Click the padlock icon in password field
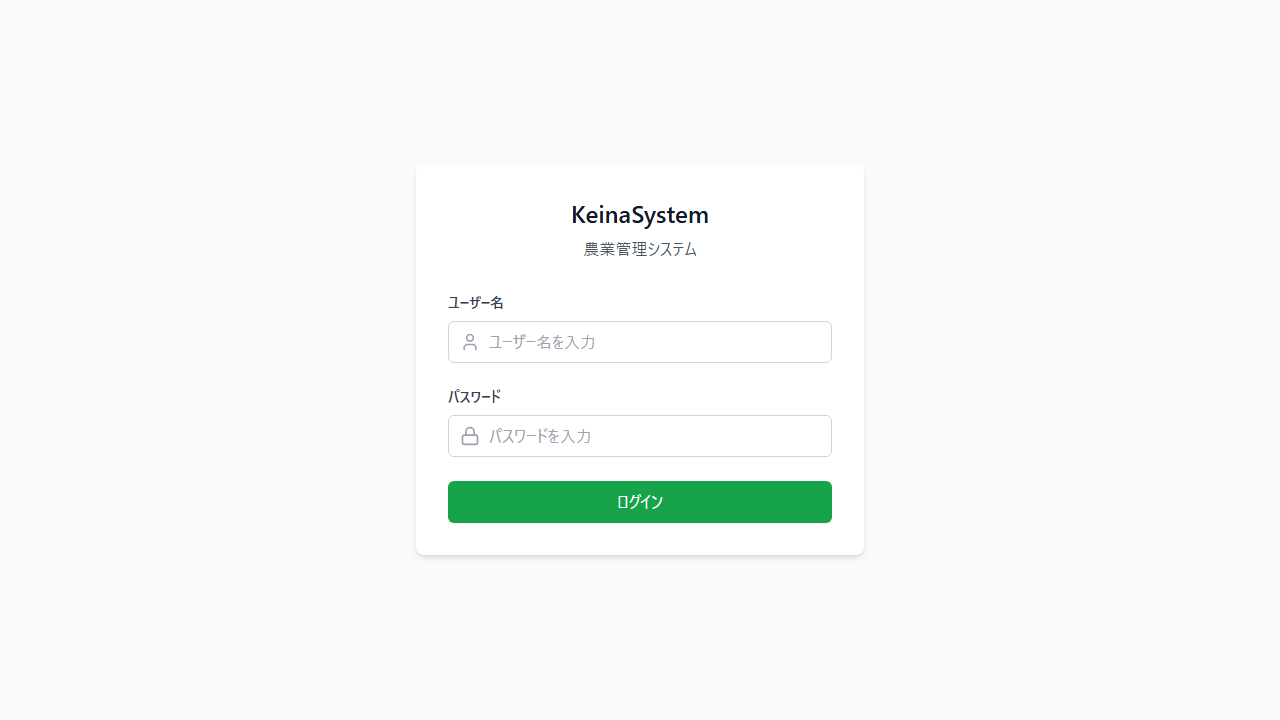 pyautogui.click(x=470, y=436)
